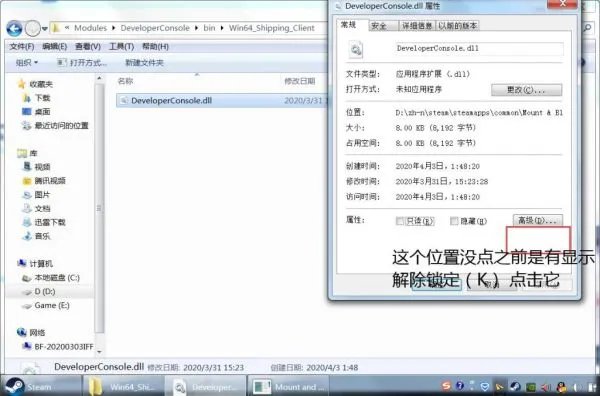The height and width of the screenshot is (396, 600).
Task: Select 收藏夹 star icon in sidebar
Action: point(22,84)
